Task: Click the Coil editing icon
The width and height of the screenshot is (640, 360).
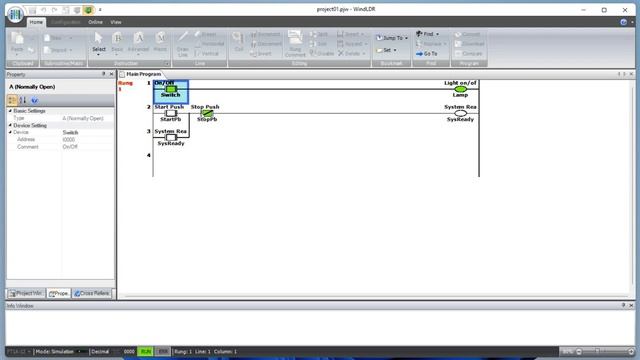Action: pos(238,42)
